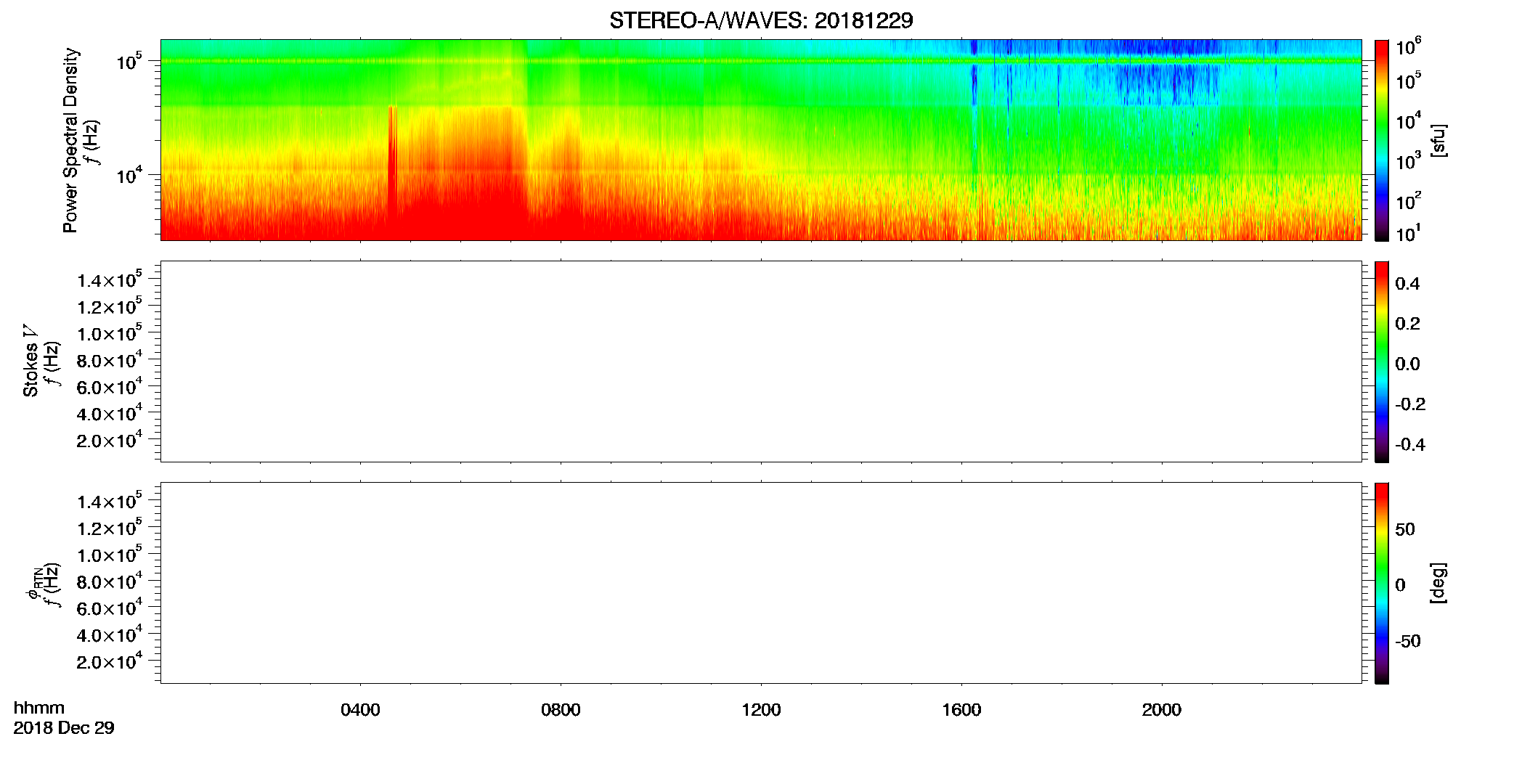Click the 2000 time axis label
The image size is (1522, 784).
[x=1162, y=710]
